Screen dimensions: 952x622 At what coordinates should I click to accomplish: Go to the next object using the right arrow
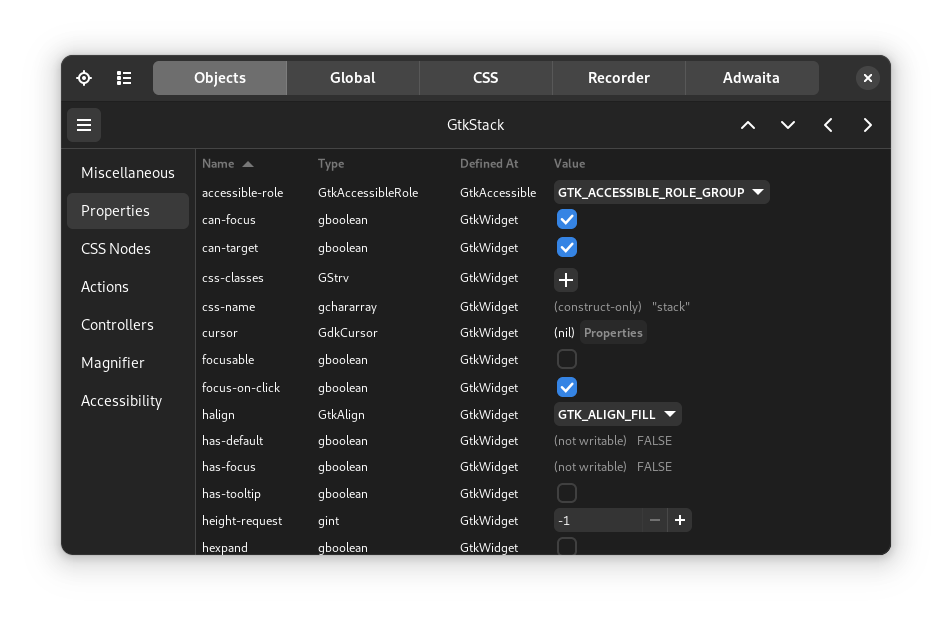click(868, 124)
